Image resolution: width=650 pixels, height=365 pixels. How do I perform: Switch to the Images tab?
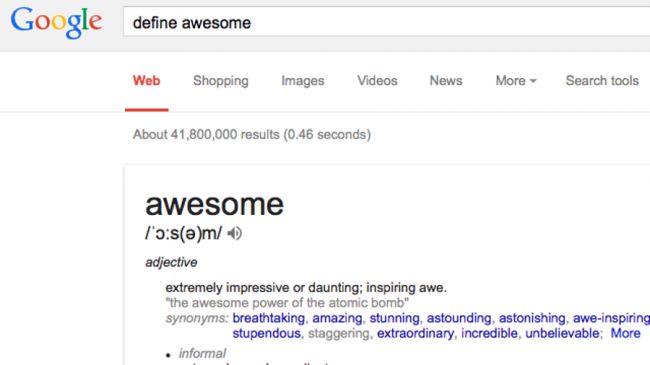tap(303, 80)
